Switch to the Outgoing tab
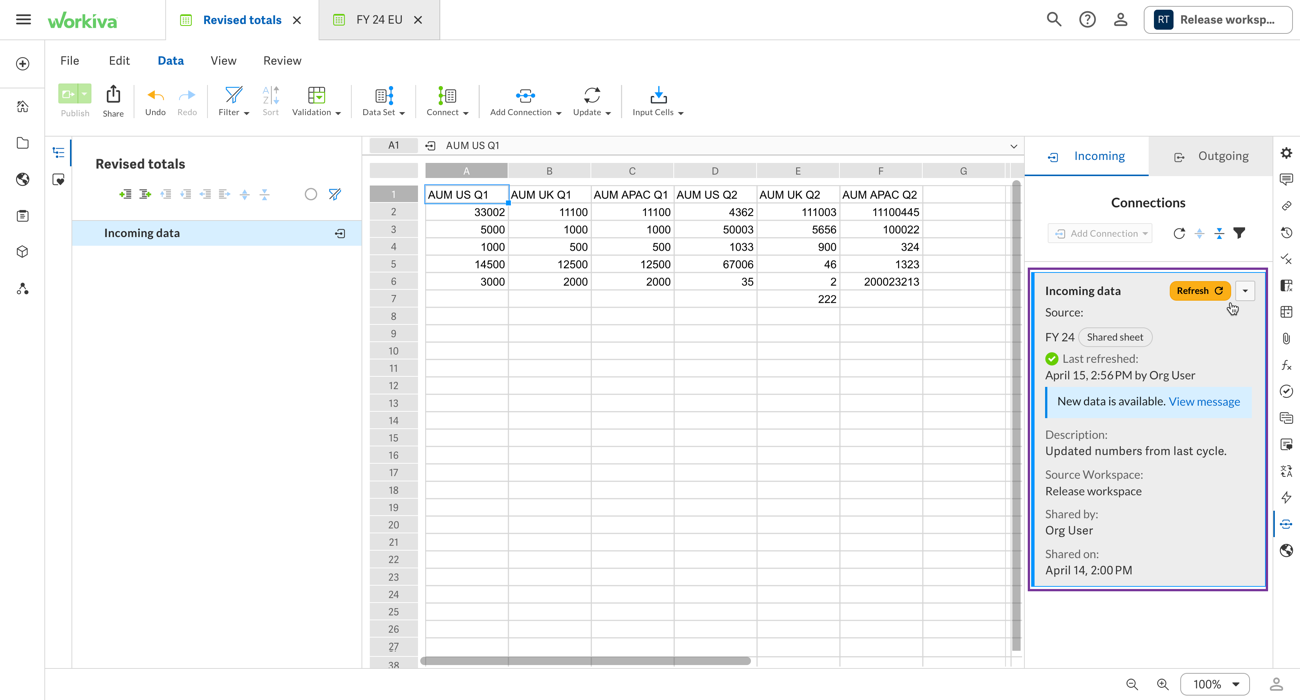 (x=1211, y=156)
